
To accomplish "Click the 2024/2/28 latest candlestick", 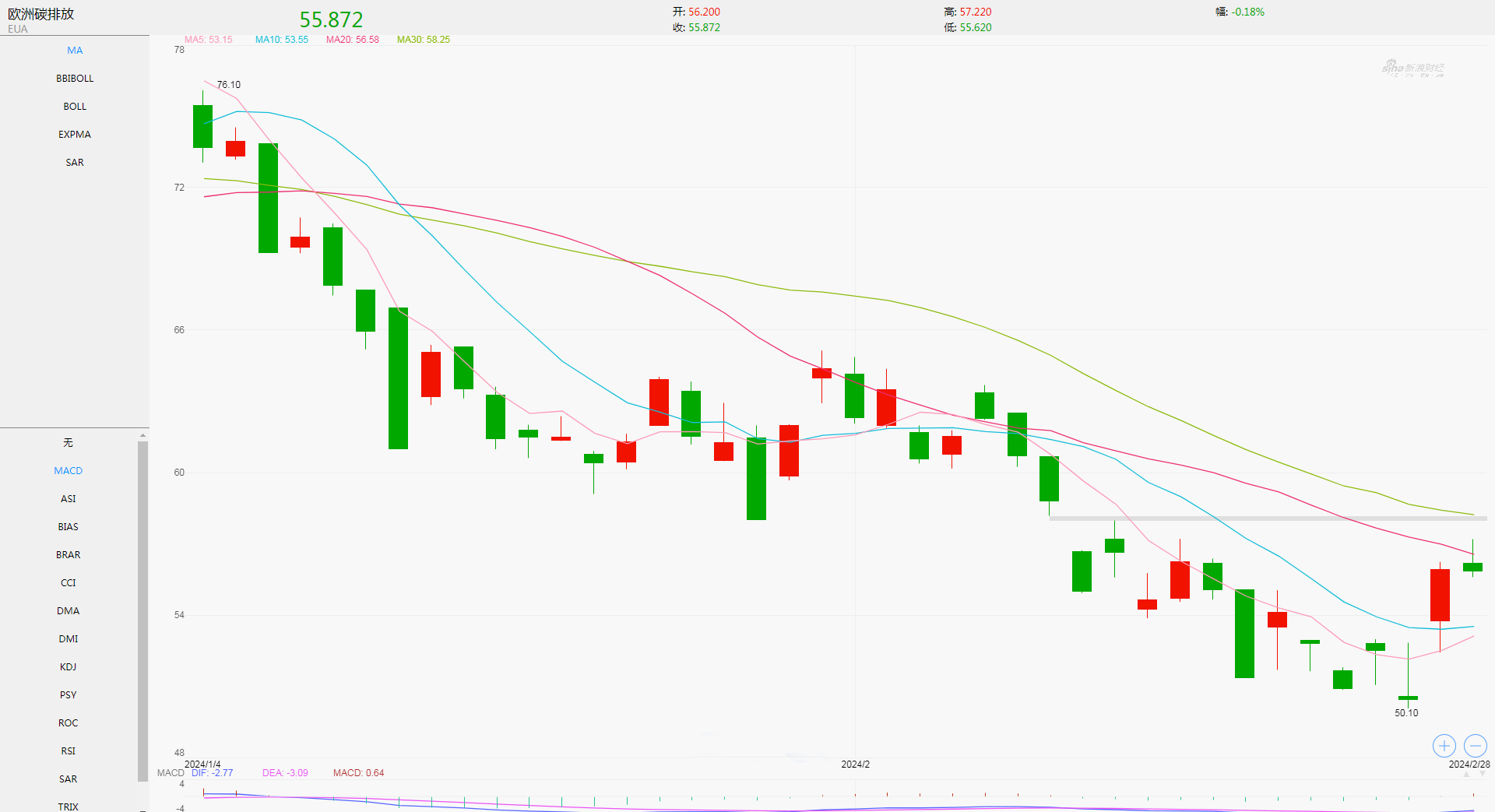I will [1472, 567].
